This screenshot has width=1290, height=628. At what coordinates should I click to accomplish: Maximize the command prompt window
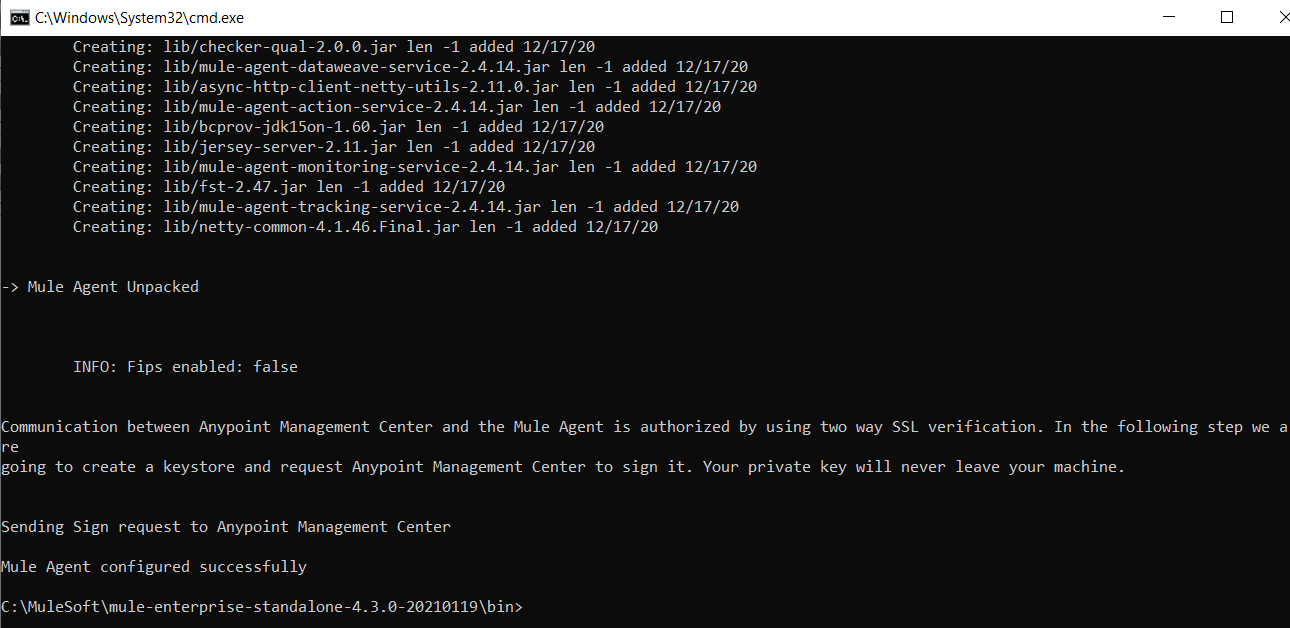pos(1227,17)
